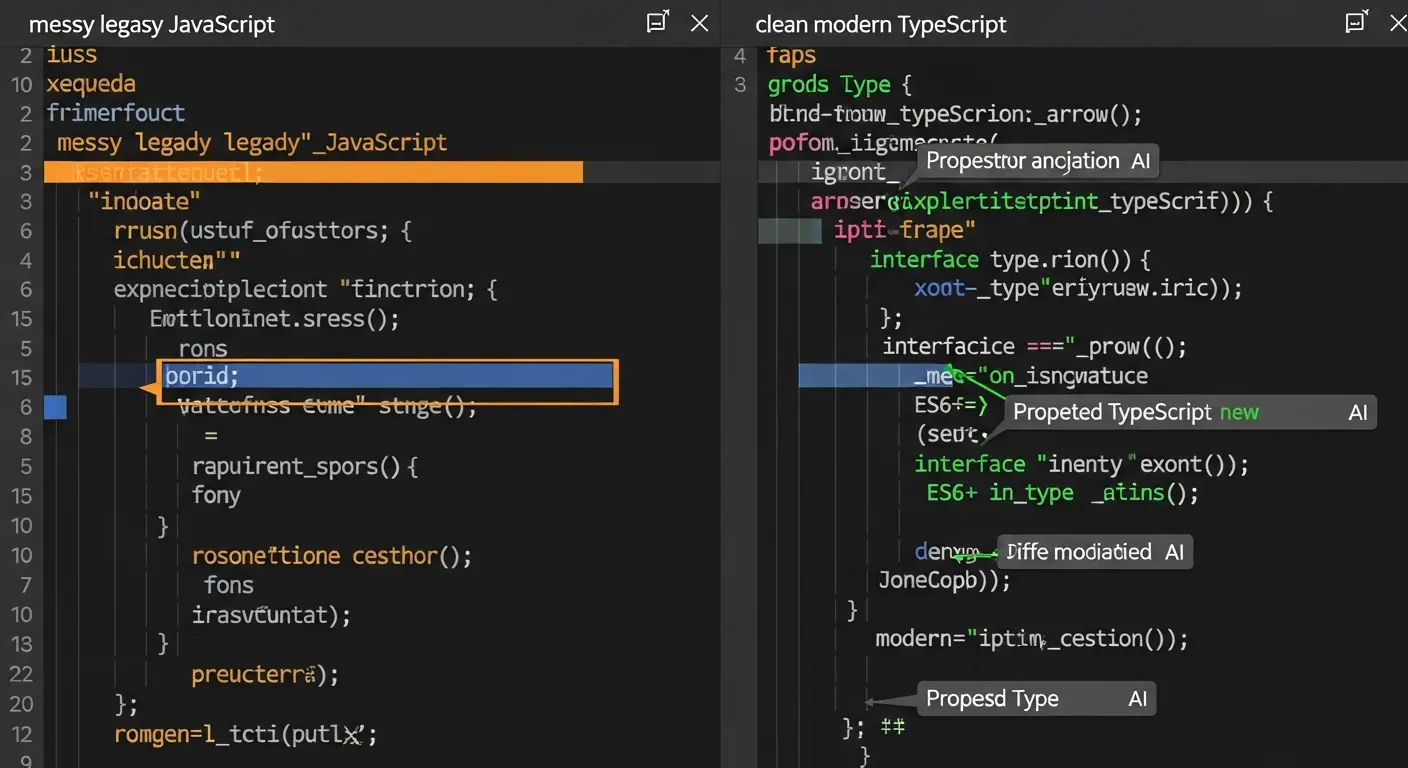This screenshot has width=1408, height=768.
Task: Select the 'JoneCopb));' line
Action: [944, 580]
